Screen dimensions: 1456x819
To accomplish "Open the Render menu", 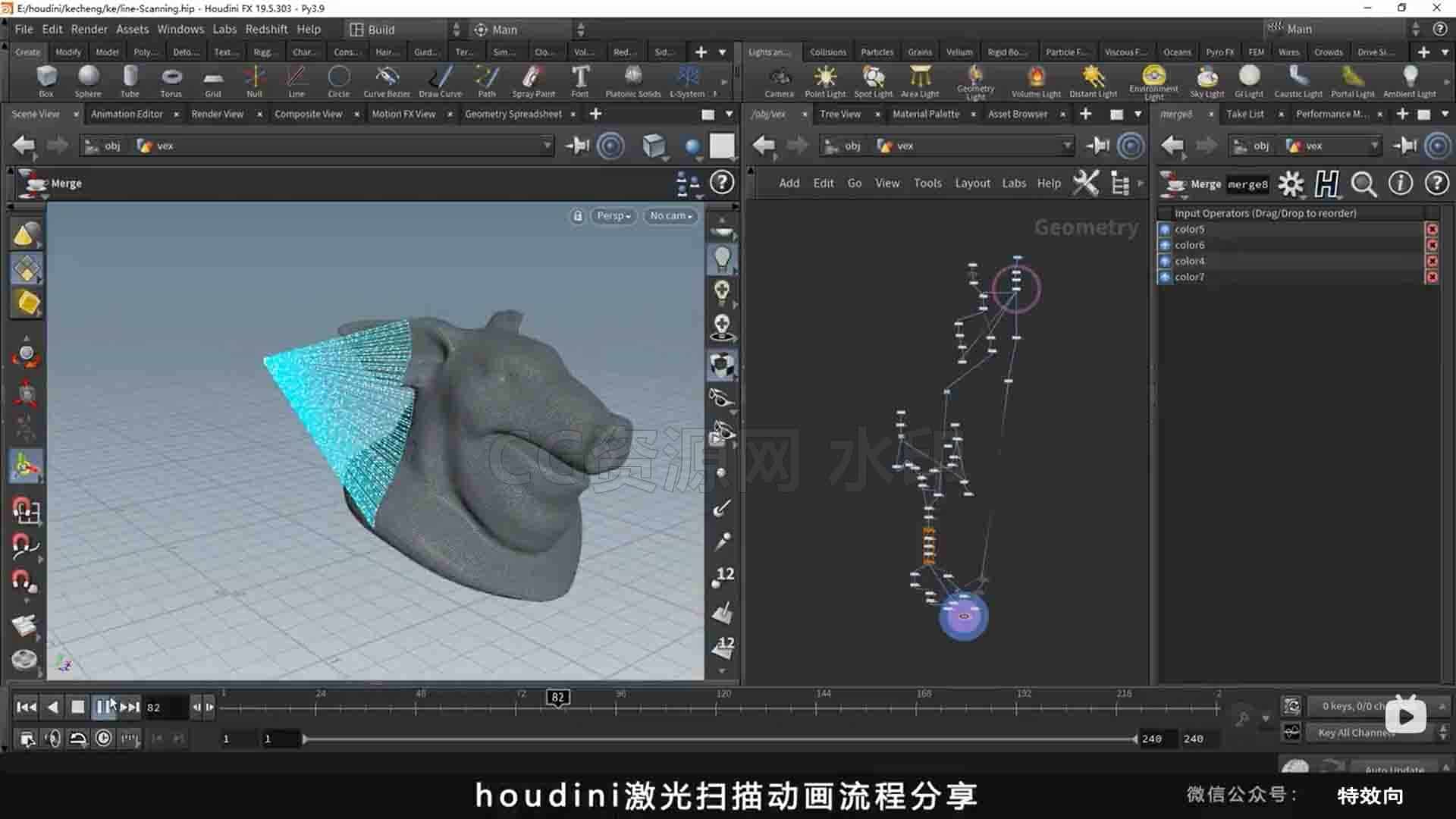I will click(x=89, y=29).
